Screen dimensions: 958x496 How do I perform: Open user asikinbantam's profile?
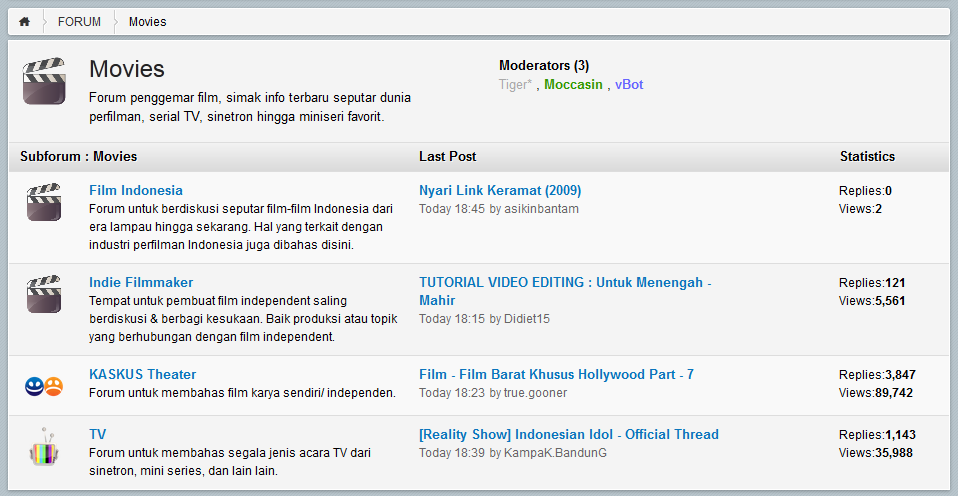coord(540,209)
